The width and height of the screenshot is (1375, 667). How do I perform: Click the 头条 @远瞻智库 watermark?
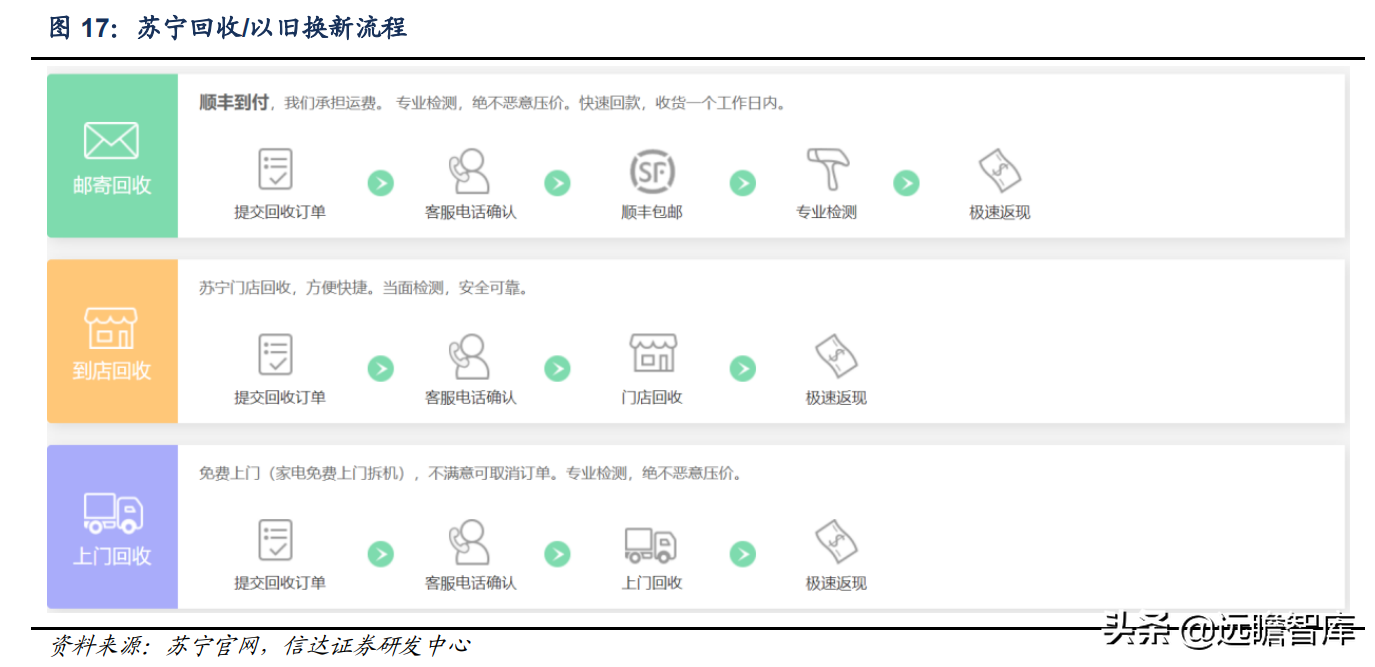click(1229, 631)
